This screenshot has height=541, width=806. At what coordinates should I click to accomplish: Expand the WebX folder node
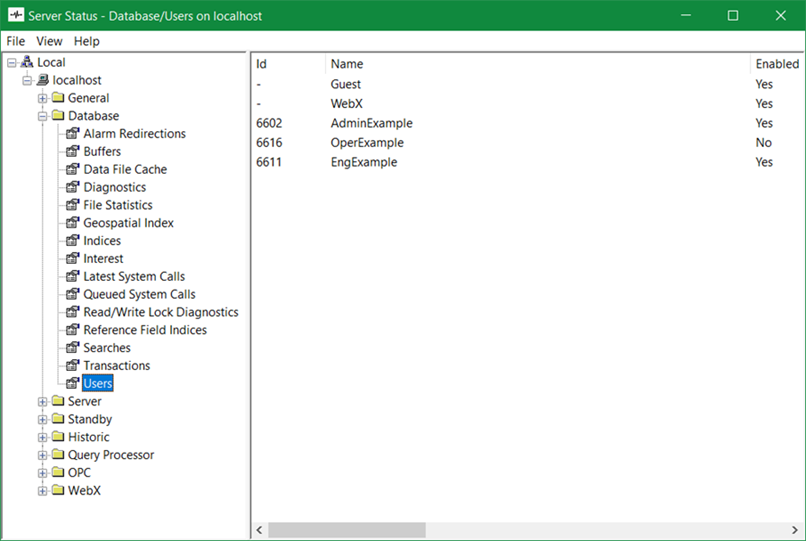tap(42, 491)
